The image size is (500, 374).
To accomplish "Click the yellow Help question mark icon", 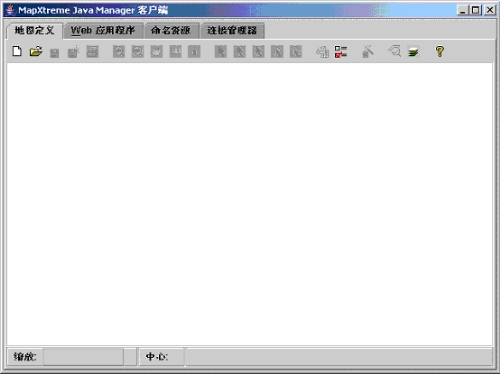I will pos(440,51).
